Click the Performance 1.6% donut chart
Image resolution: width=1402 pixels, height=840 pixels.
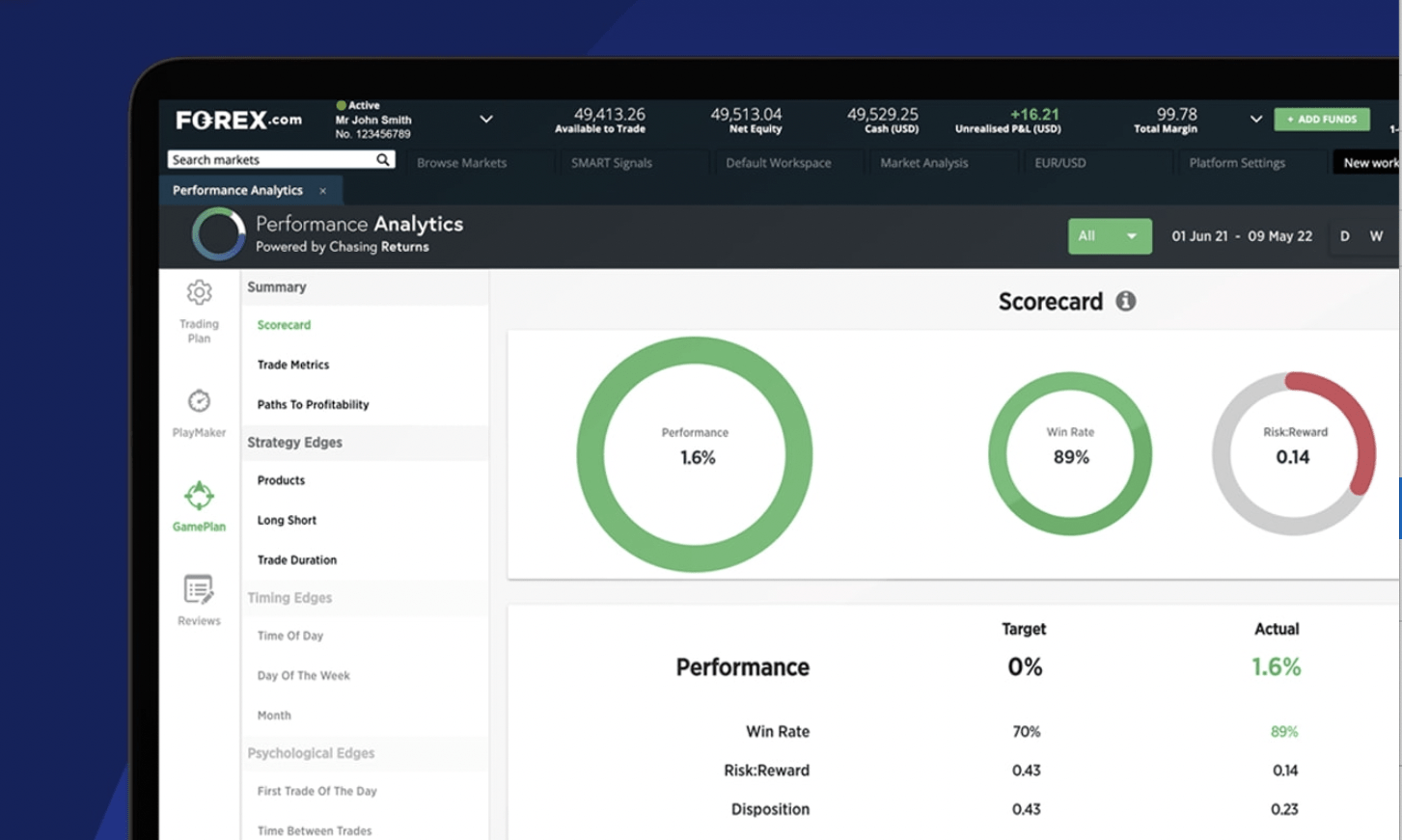click(x=695, y=454)
